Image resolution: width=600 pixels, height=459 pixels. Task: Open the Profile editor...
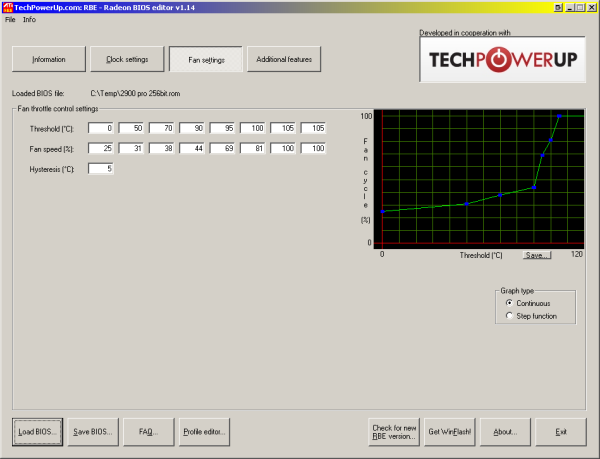204,432
